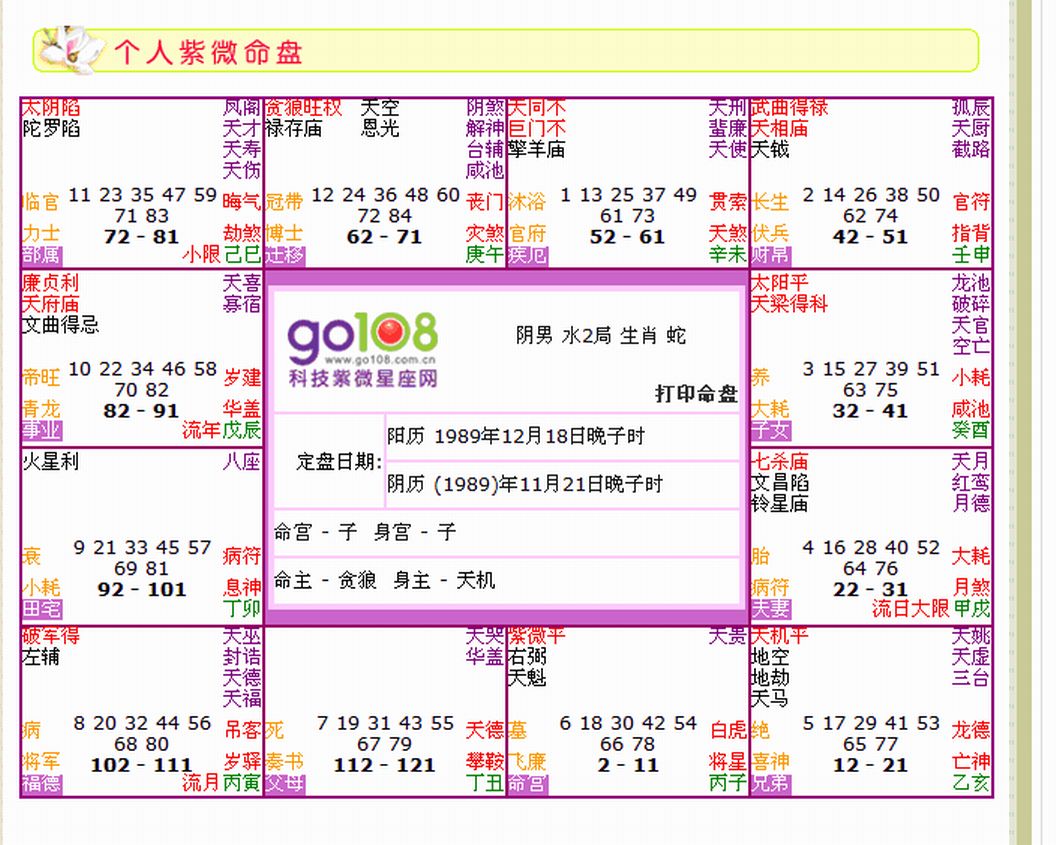Click the 流日大限 marker text
This screenshot has height=845, width=1056.
910,609
